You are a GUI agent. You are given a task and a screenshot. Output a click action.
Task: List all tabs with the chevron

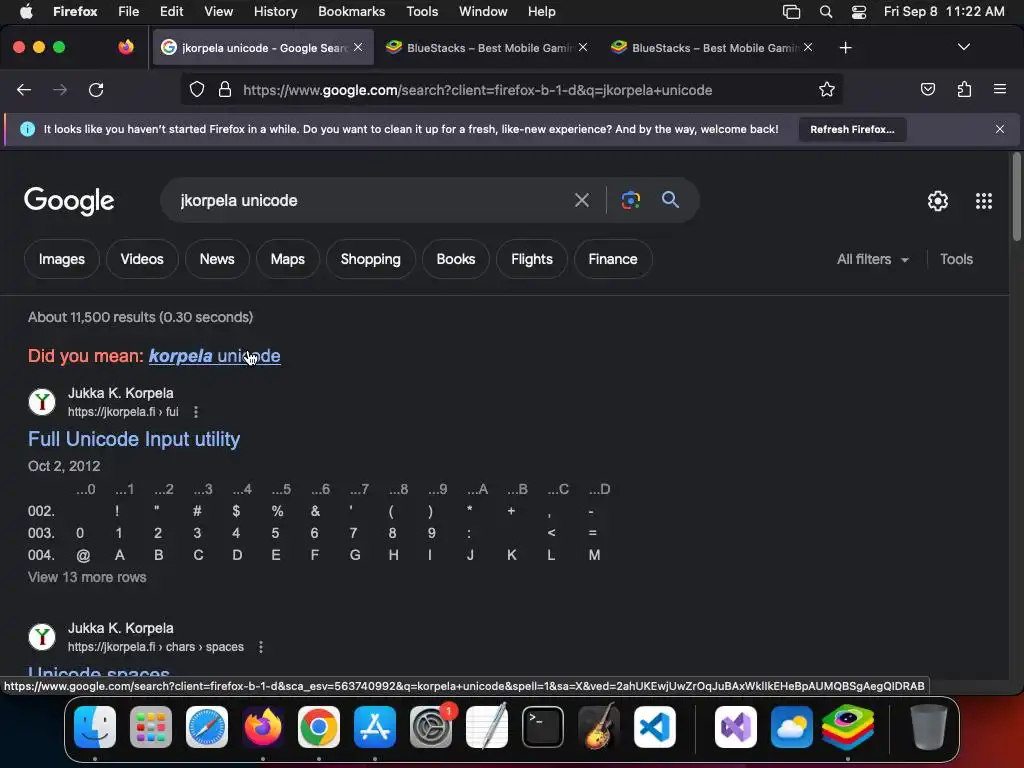click(963, 47)
